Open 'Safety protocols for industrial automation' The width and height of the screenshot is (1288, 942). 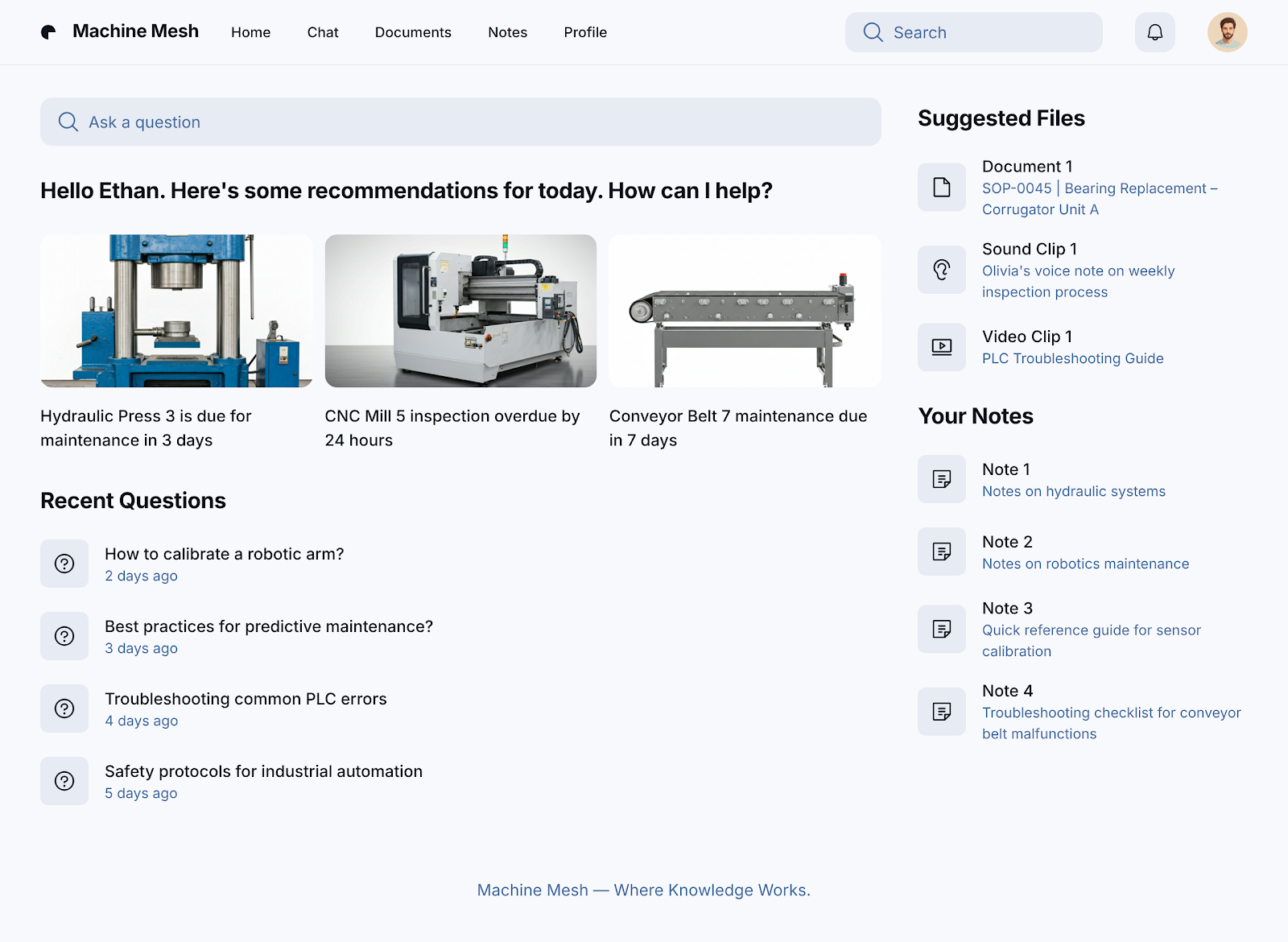[x=263, y=771]
